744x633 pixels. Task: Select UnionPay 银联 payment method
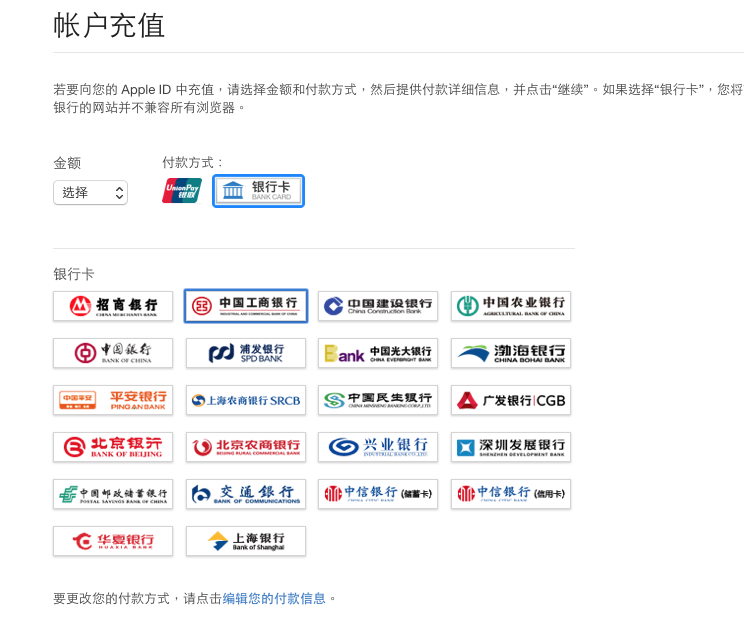coord(182,191)
